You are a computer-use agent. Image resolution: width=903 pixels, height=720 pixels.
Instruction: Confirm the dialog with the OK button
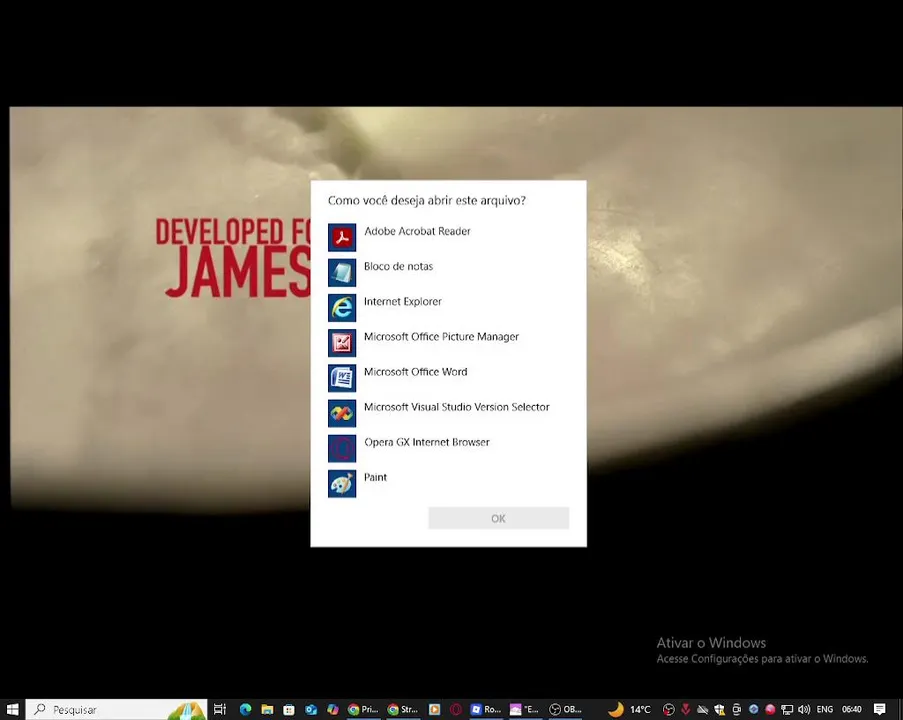[x=499, y=518]
